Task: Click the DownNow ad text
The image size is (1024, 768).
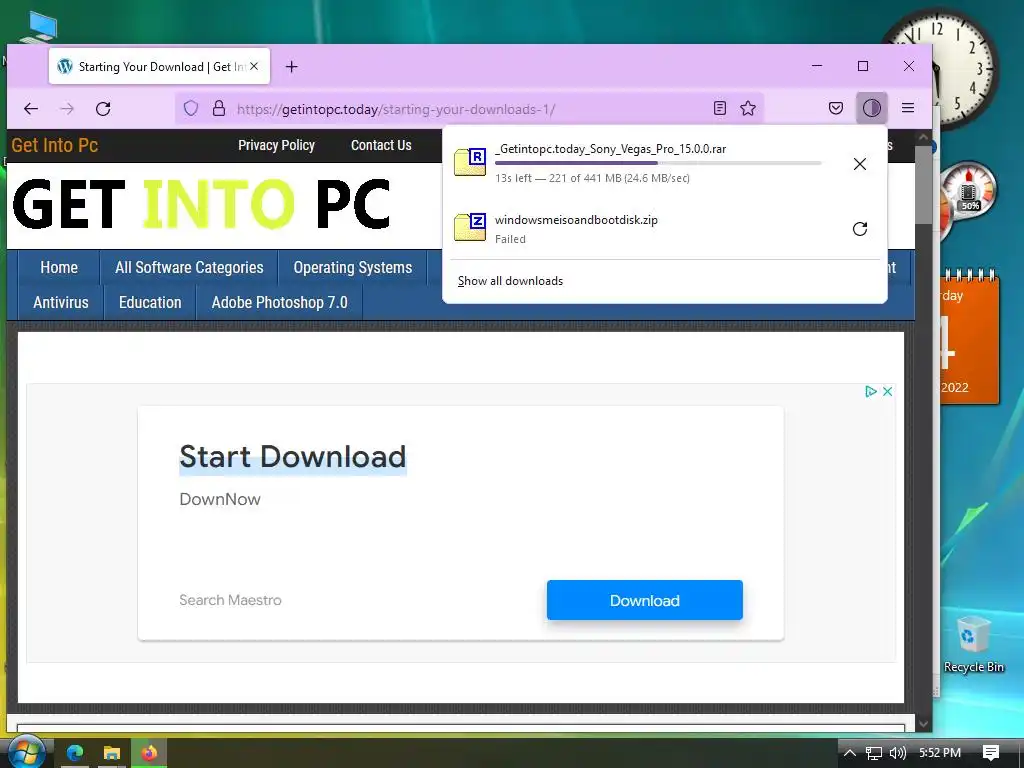Action: pos(220,499)
